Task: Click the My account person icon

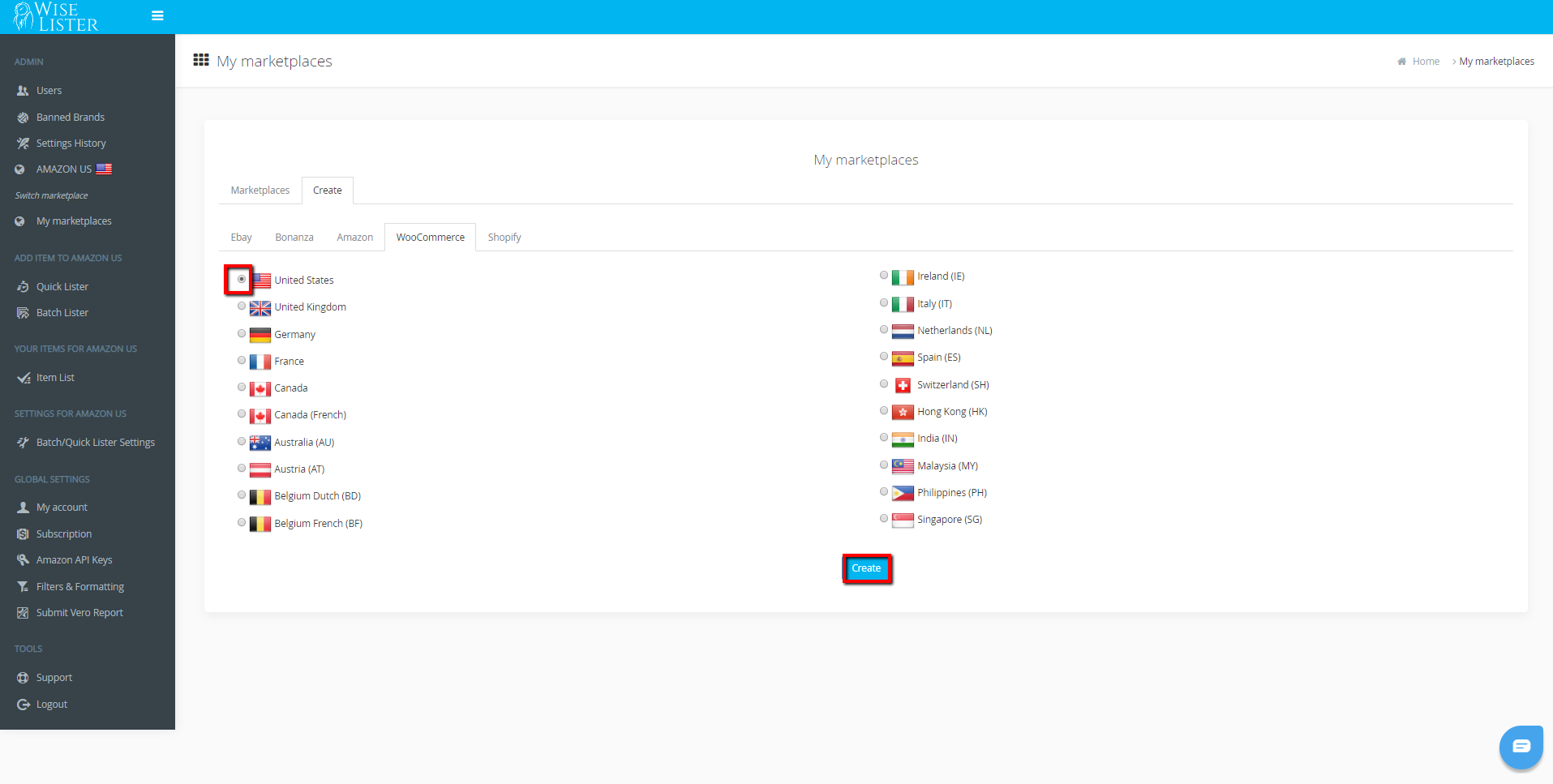Action: pyautogui.click(x=23, y=508)
